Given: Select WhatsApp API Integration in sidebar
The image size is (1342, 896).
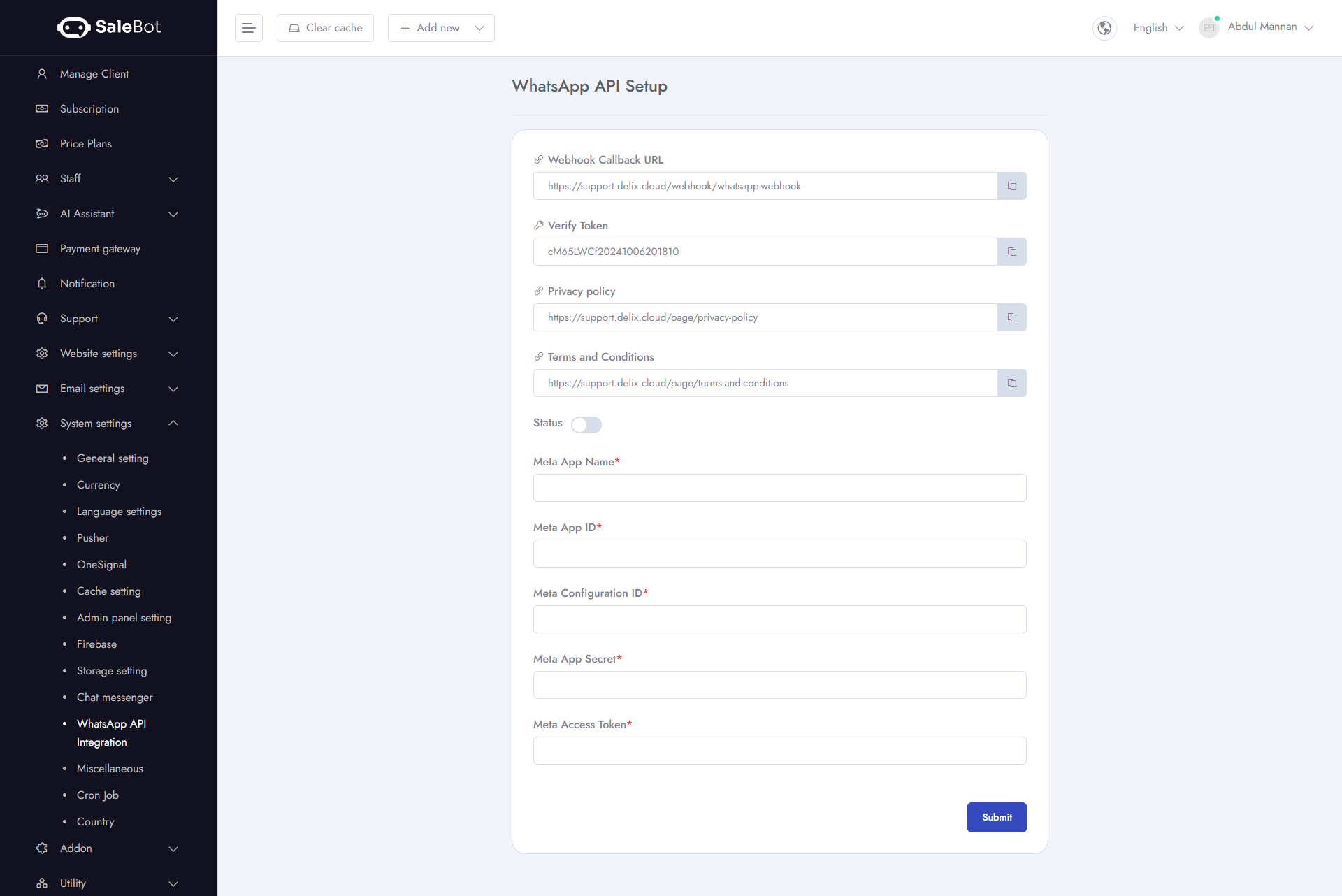Looking at the screenshot, I should (111, 732).
